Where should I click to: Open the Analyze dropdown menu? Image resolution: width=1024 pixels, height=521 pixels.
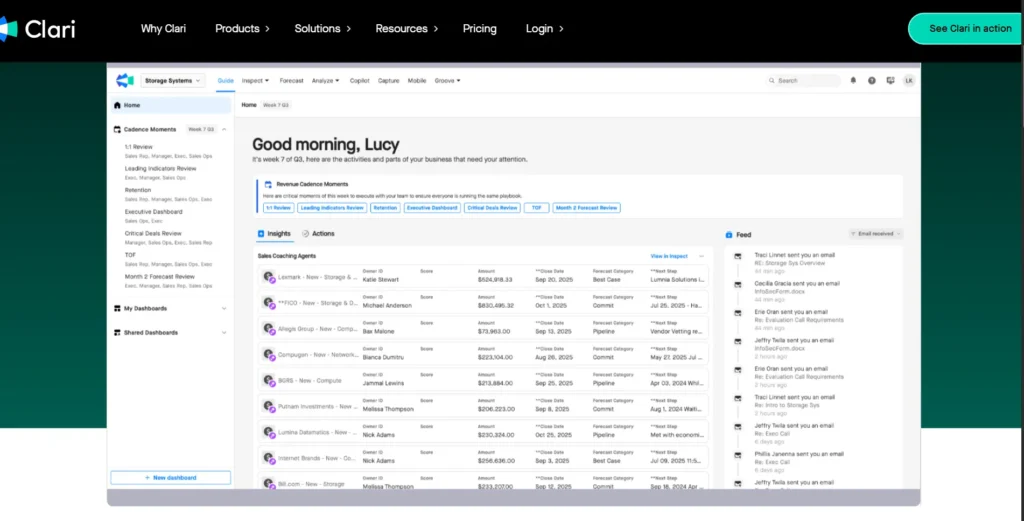[x=326, y=80]
